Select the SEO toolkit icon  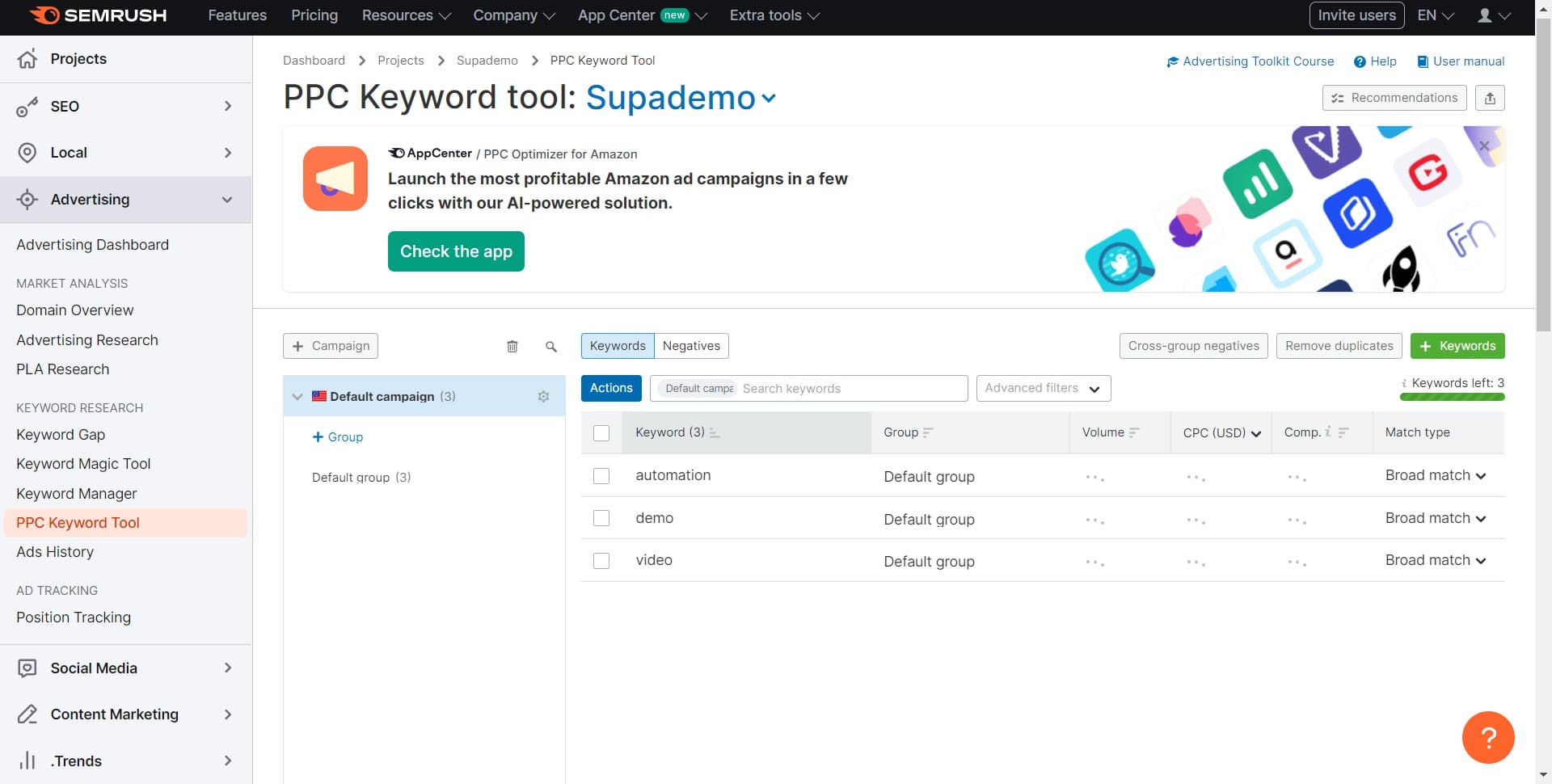click(27, 106)
